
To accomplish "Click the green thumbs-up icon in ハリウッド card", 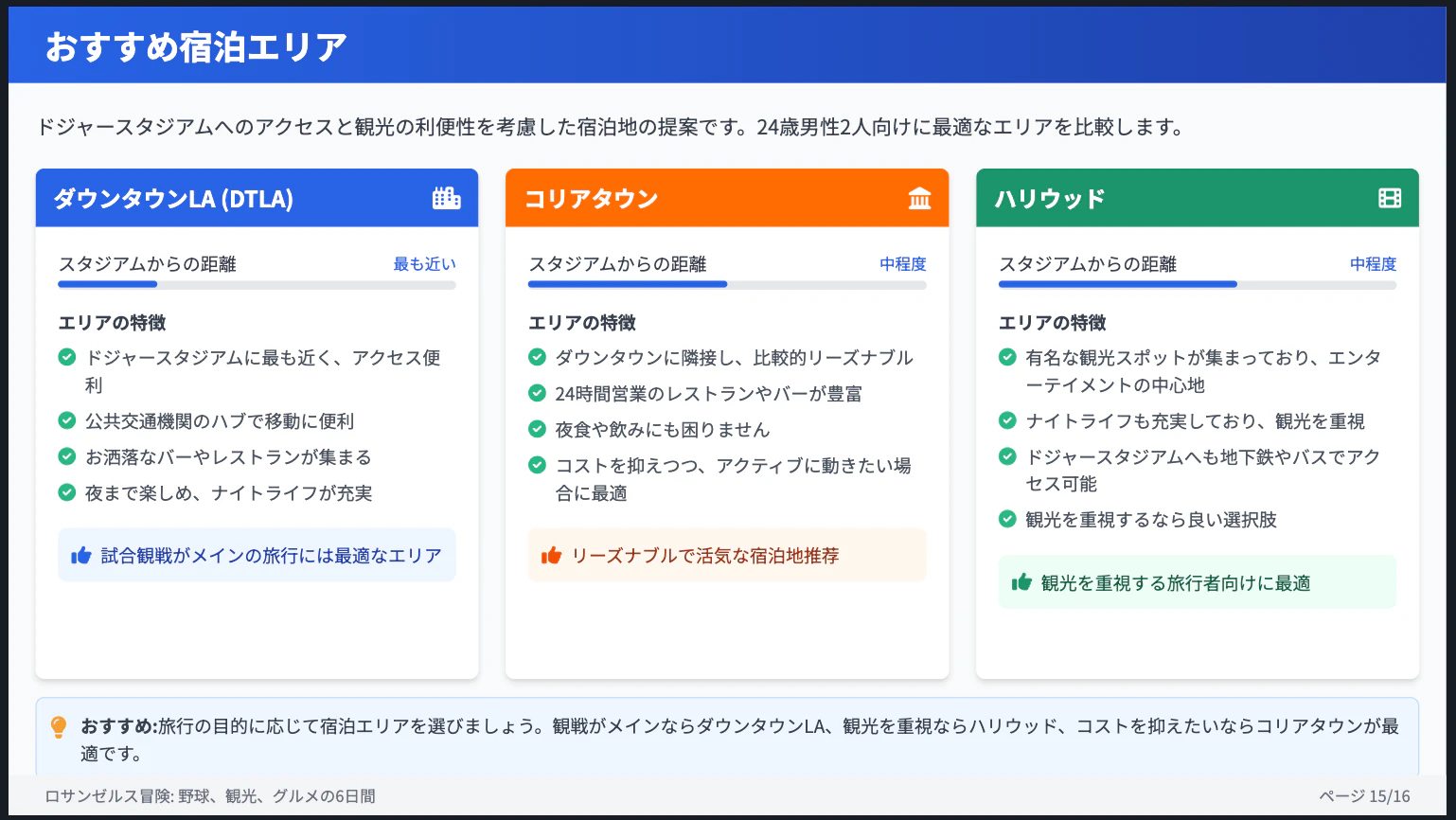I will click(x=1021, y=582).
